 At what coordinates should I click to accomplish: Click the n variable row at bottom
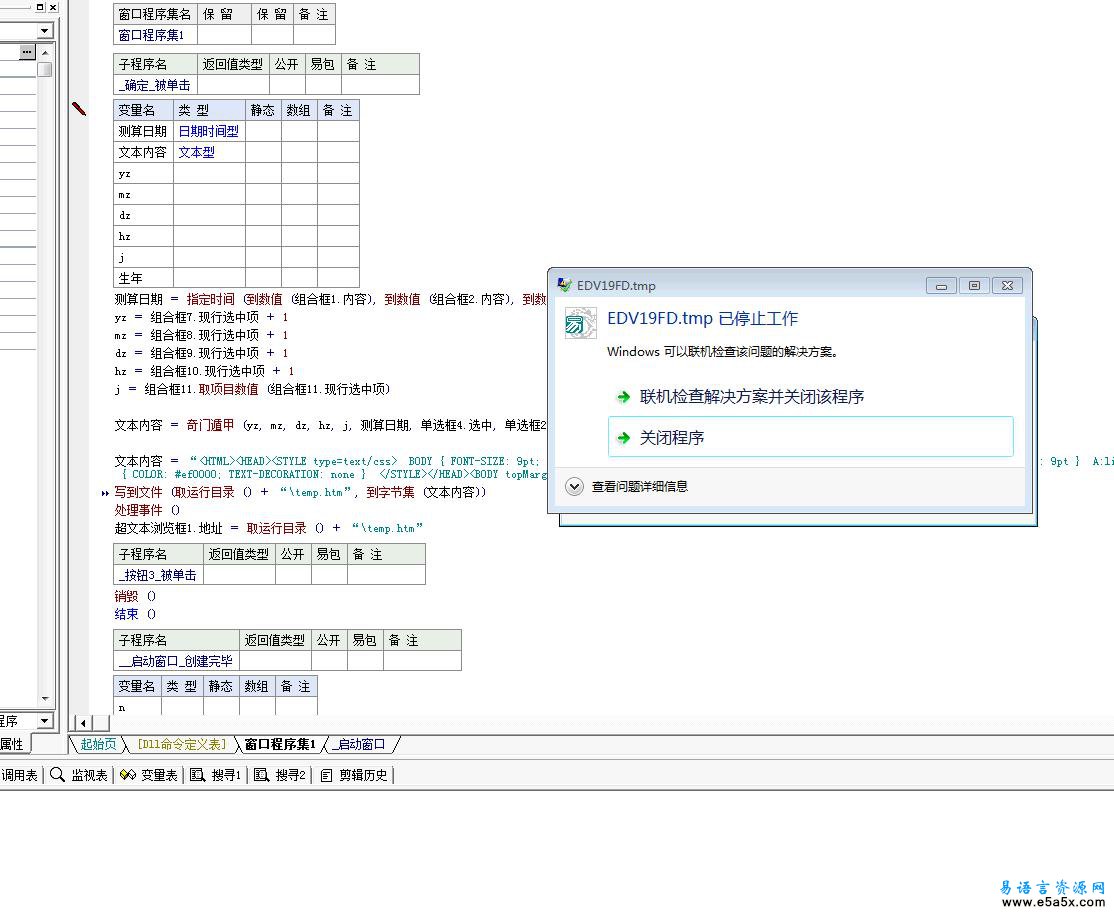coord(215,707)
